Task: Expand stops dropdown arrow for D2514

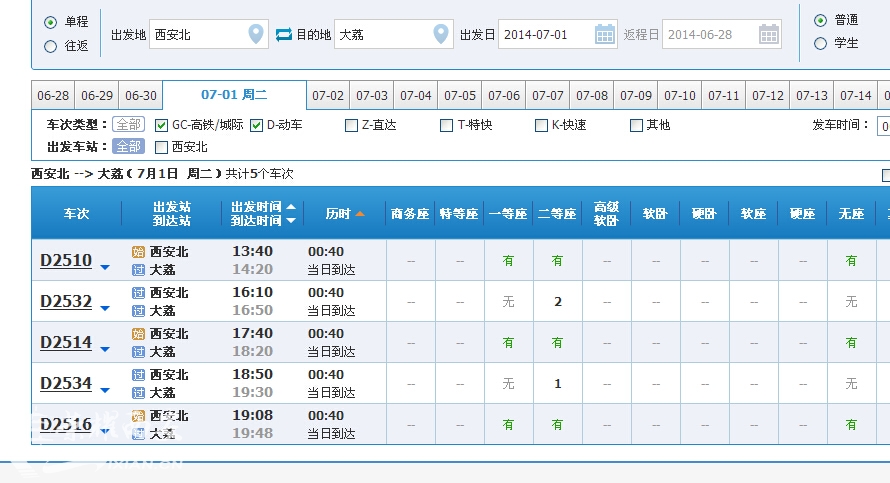Action: pos(105,349)
